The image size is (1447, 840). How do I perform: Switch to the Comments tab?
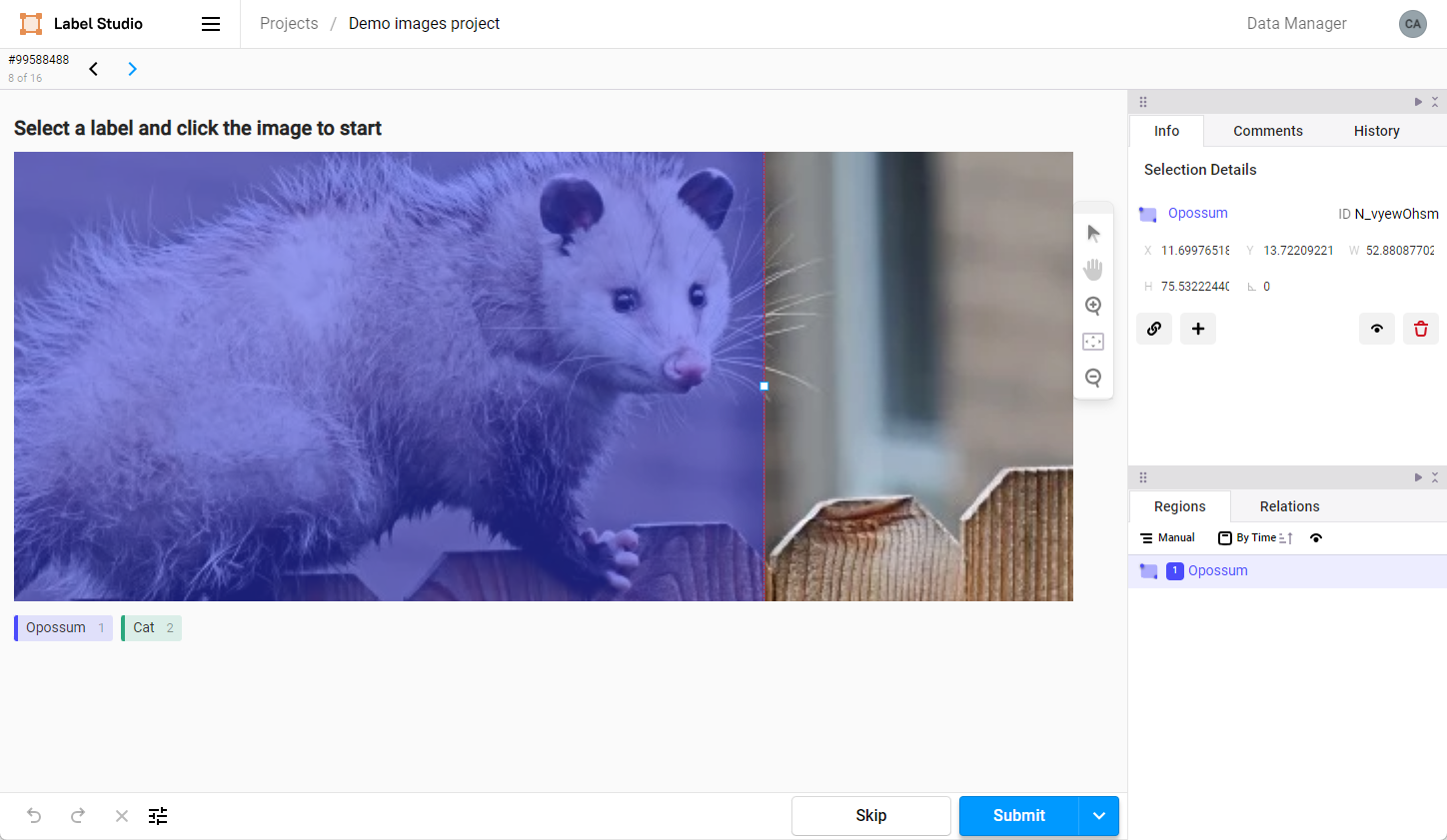(x=1267, y=131)
